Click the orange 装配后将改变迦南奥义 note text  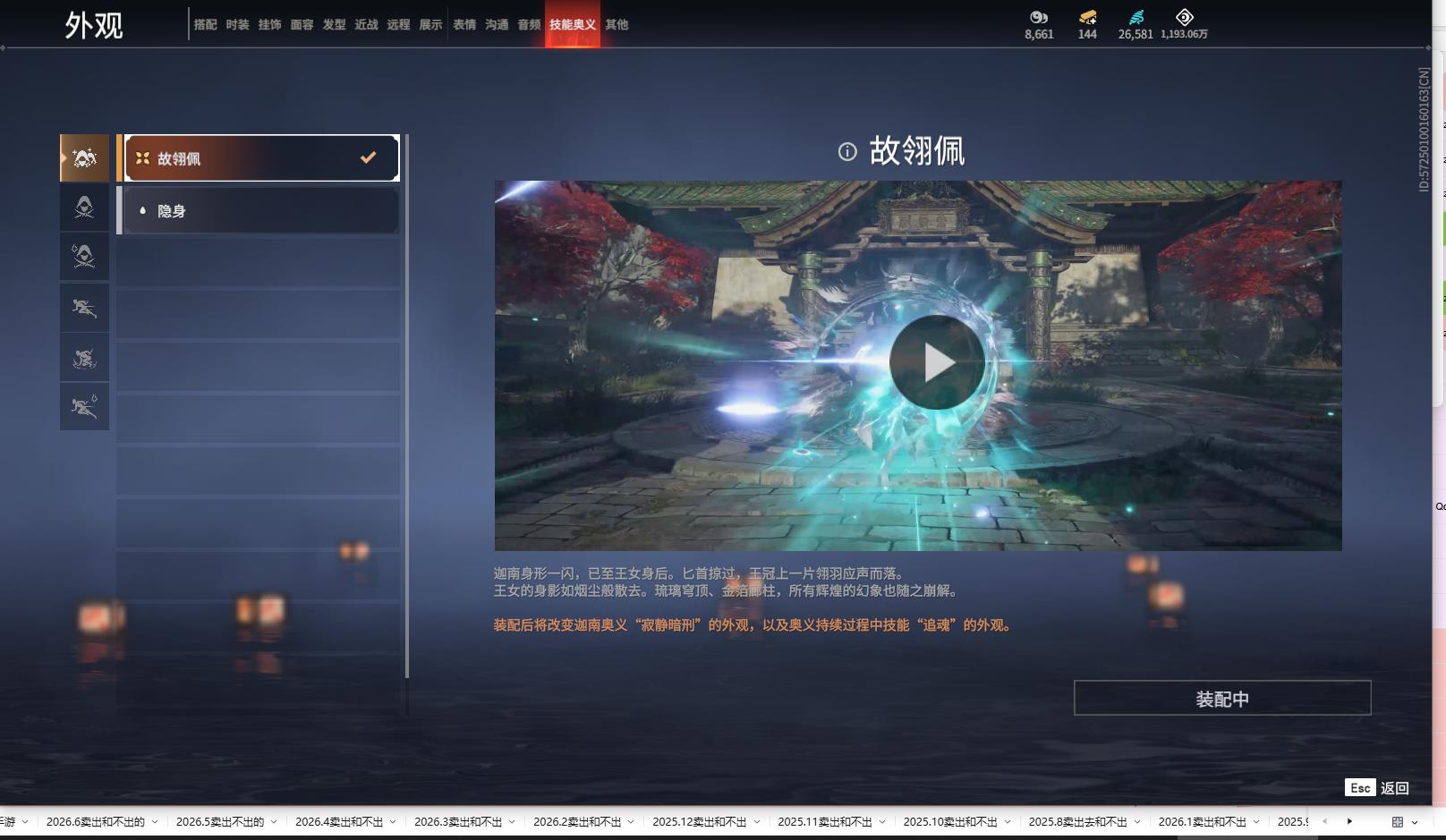point(753,625)
